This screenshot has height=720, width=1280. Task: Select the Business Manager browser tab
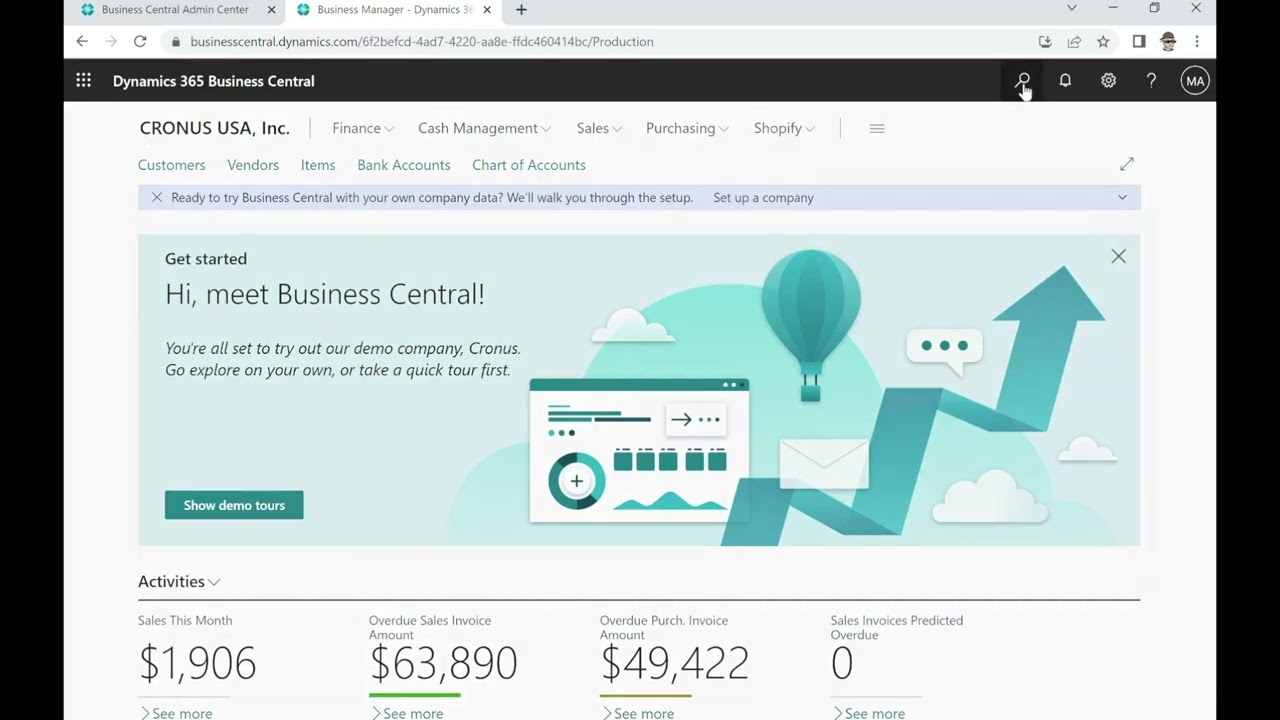click(394, 10)
